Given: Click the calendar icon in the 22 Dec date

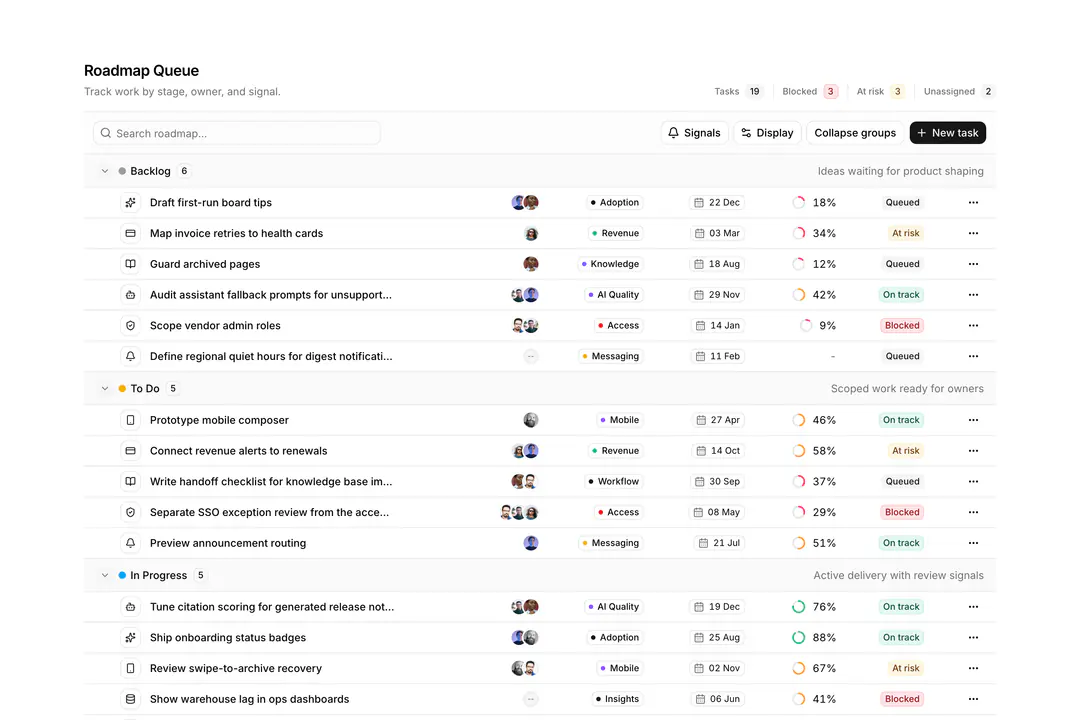Looking at the screenshot, I should (699, 203).
